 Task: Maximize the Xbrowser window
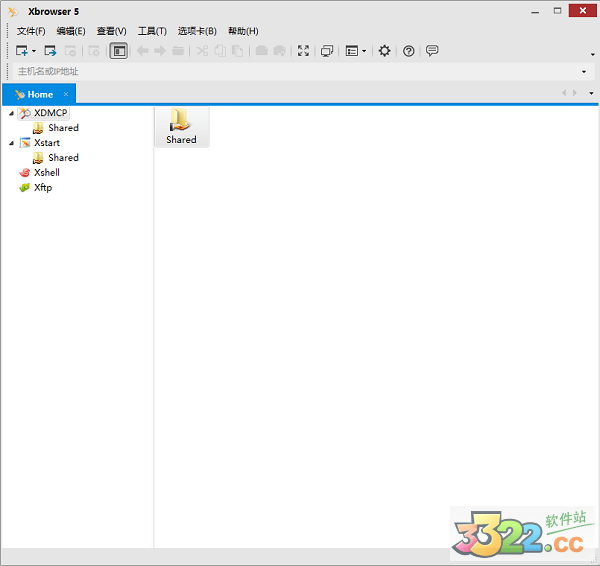coord(557,11)
